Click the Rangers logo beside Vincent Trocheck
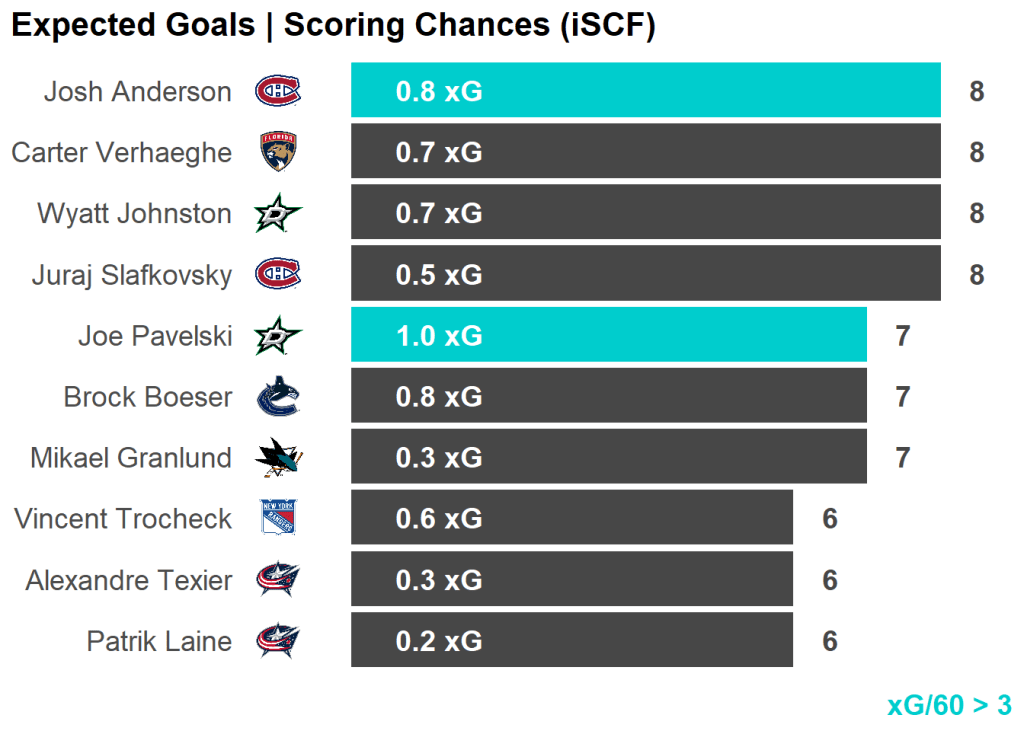Screen dimensions: 1024x731 click(277, 519)
